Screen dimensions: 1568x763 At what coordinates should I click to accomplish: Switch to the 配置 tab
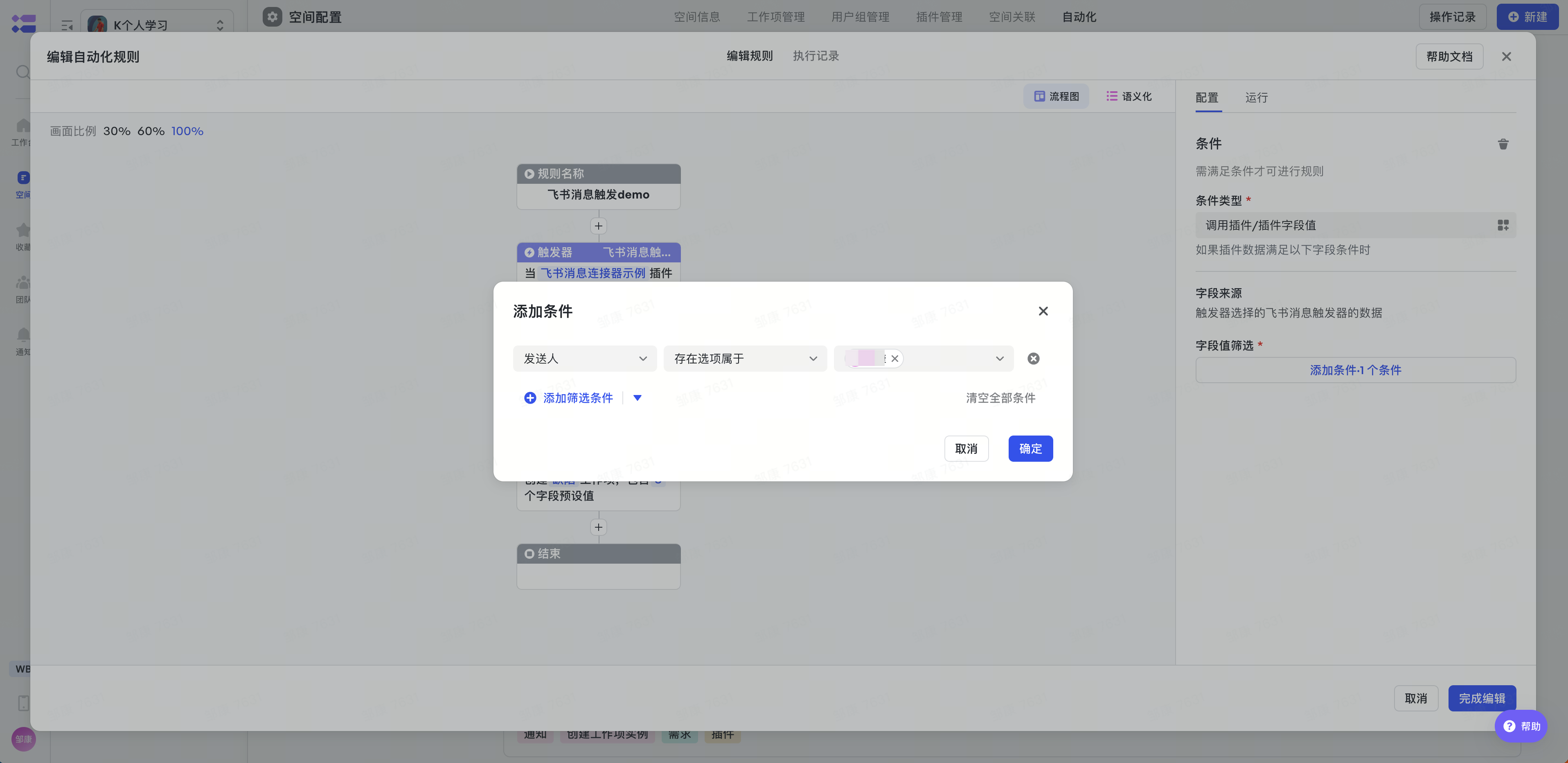[x=1206, y=97]
